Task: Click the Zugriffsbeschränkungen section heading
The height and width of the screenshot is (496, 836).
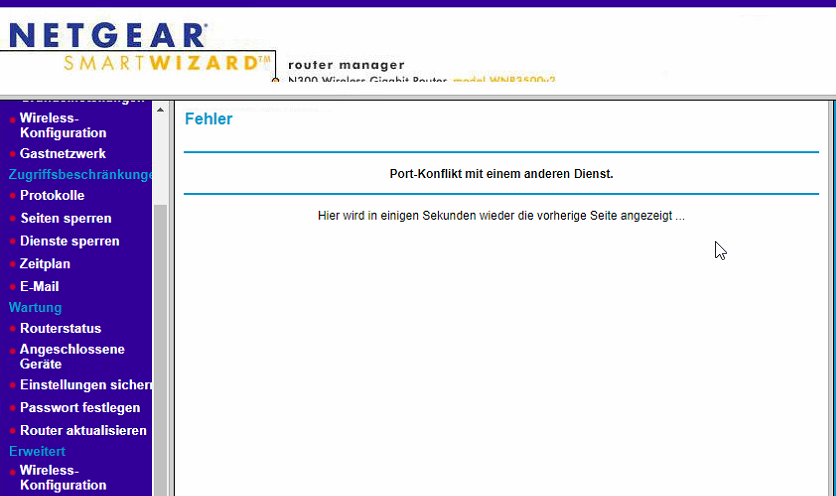Action: pyautogui.click(x=80, y=174)
